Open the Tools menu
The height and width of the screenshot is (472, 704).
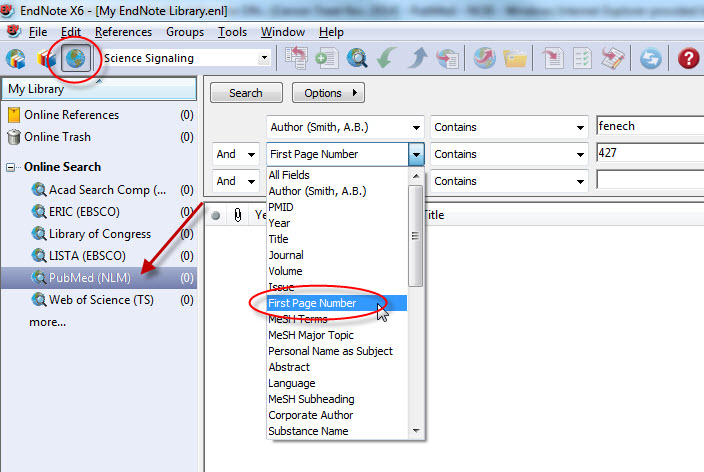tap(232, 32)
